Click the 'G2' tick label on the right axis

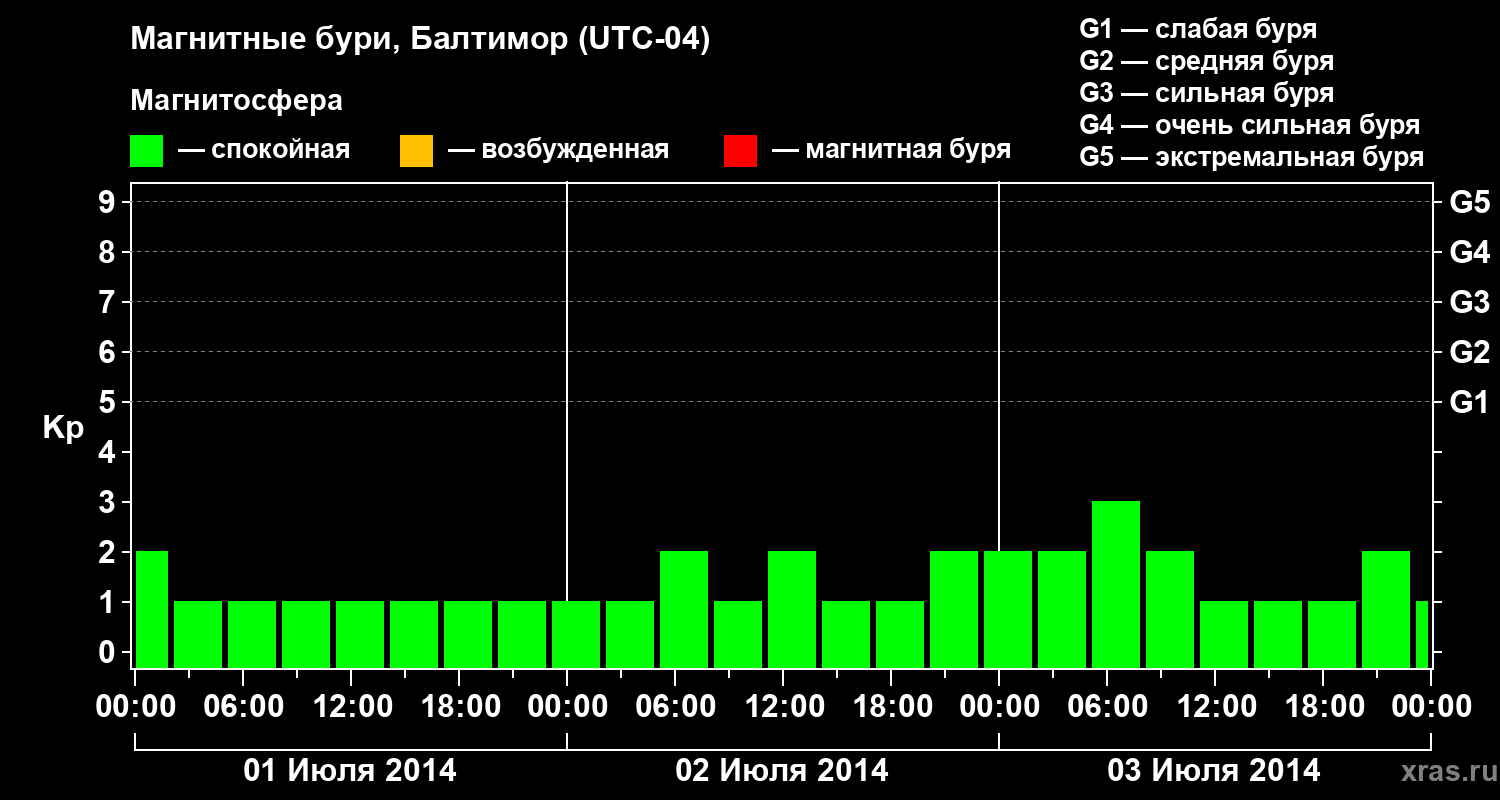(x=1469, y=353)
